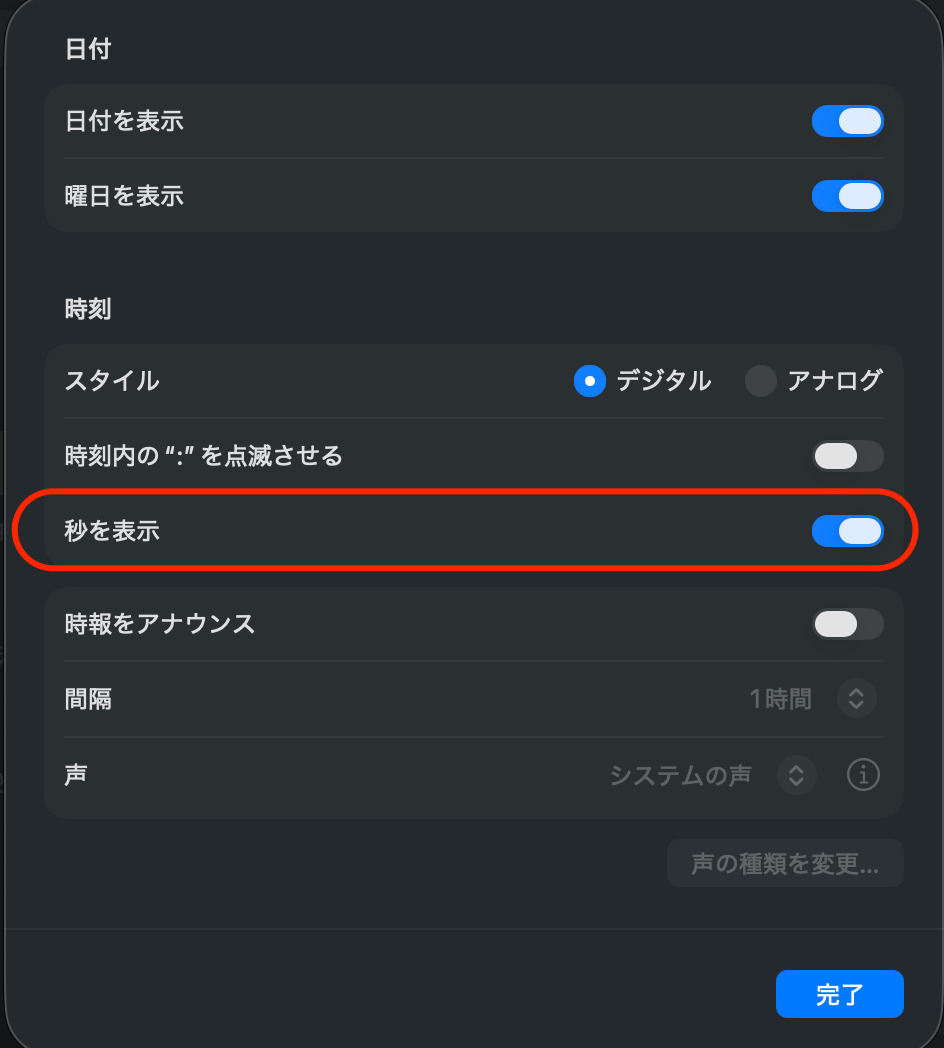Viewport: 944px width, 1048px height.
Task: Click the デジタル label text
Action: [663, 381]
